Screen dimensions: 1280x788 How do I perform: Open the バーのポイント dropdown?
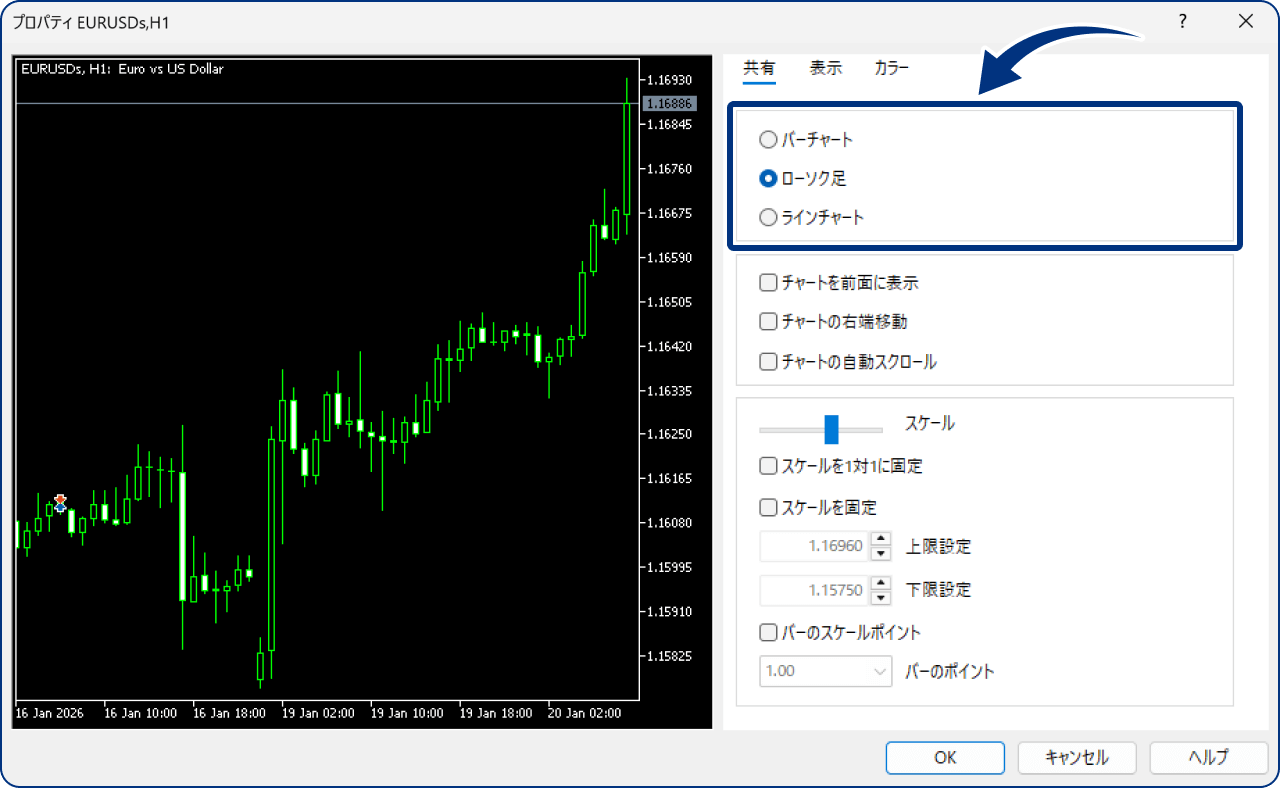pos(826,671)
